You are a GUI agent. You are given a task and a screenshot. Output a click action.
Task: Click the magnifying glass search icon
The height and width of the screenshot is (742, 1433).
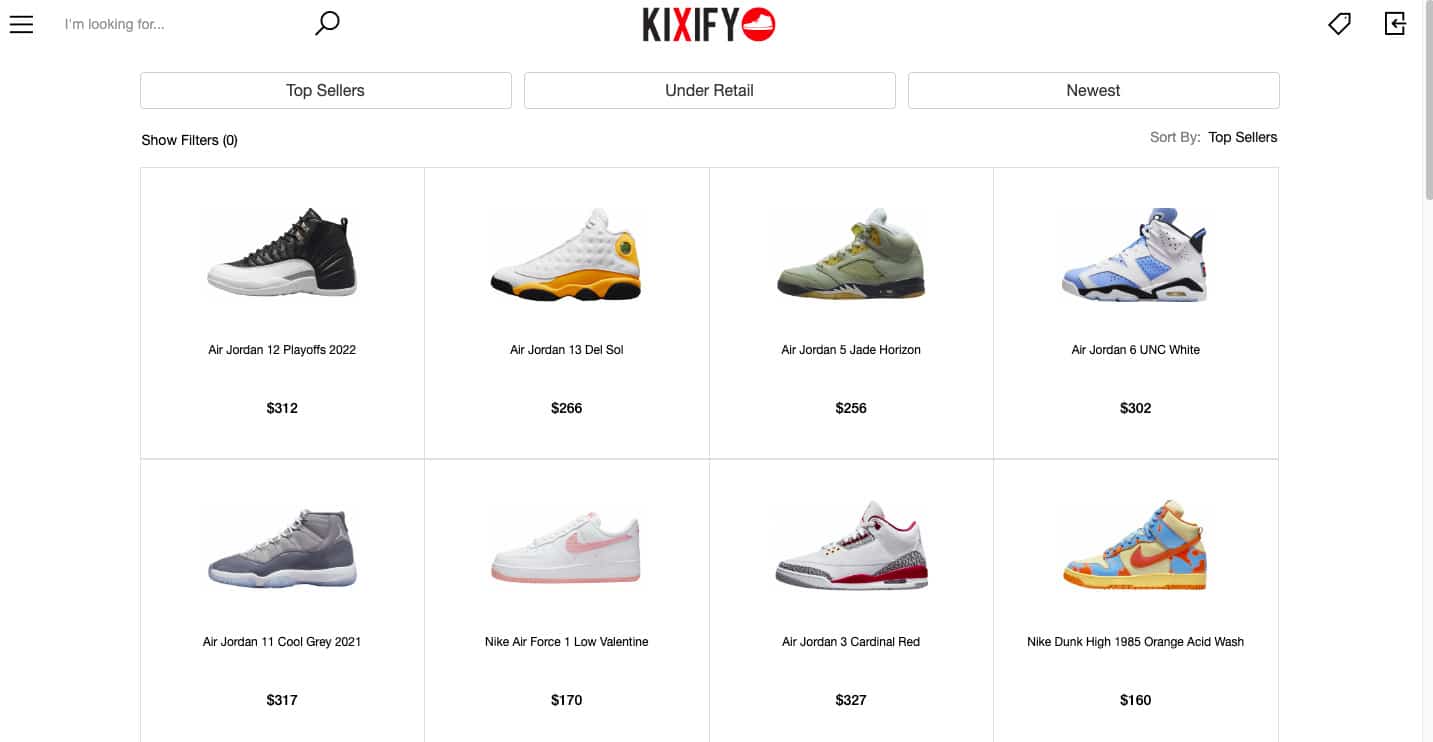coord(327,23)
